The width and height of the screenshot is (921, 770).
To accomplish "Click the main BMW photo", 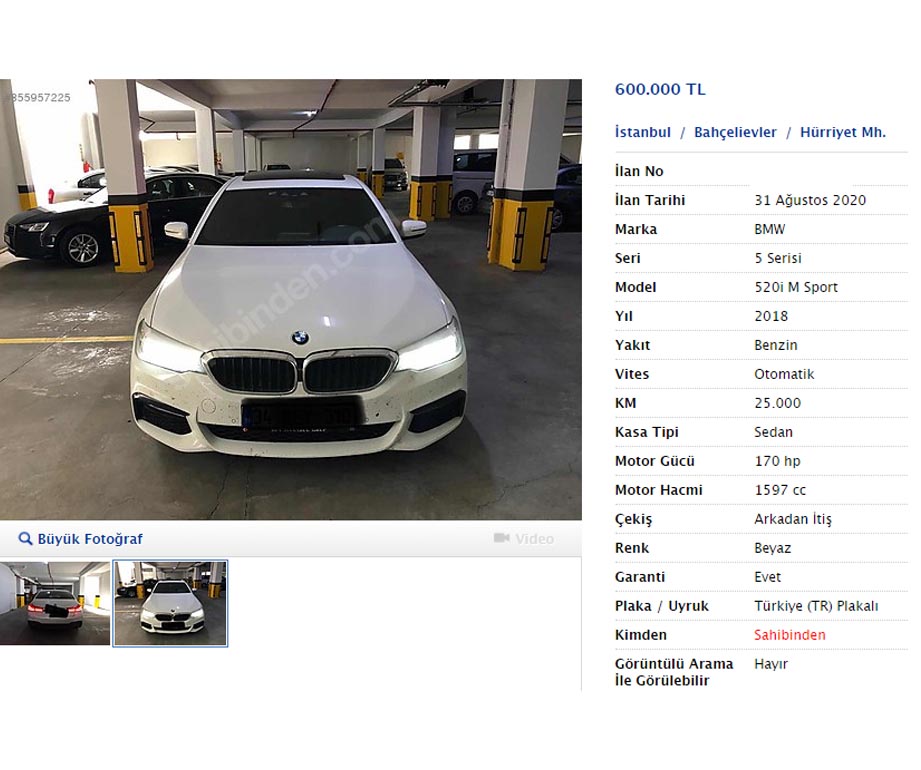I will (291, 300).
